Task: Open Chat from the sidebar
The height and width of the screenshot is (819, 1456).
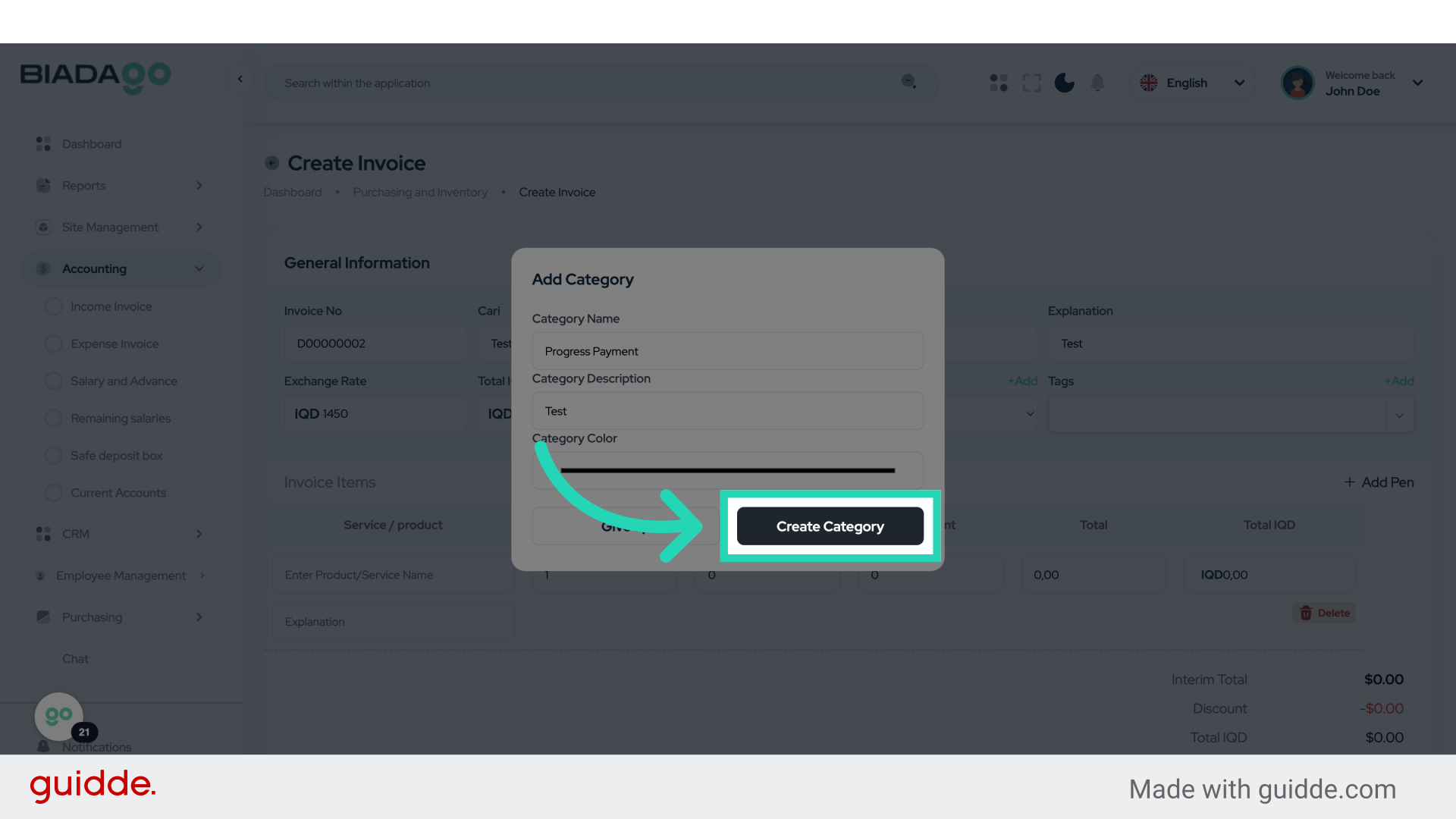Action: pos(75,658)
